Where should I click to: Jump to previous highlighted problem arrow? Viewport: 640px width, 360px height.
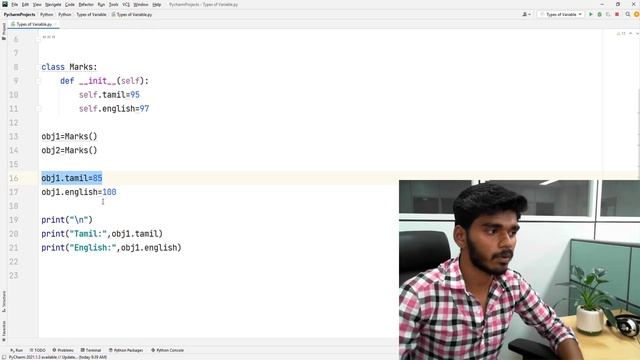(x=631, y=33)
